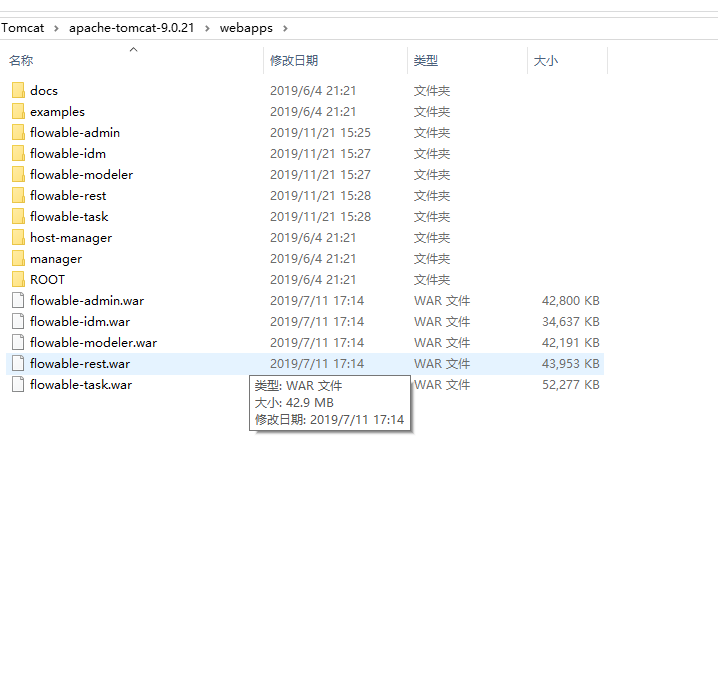The image size is (718, 696).
Task: Click the flowable-rest.war file icon
Action: (18, 364)
